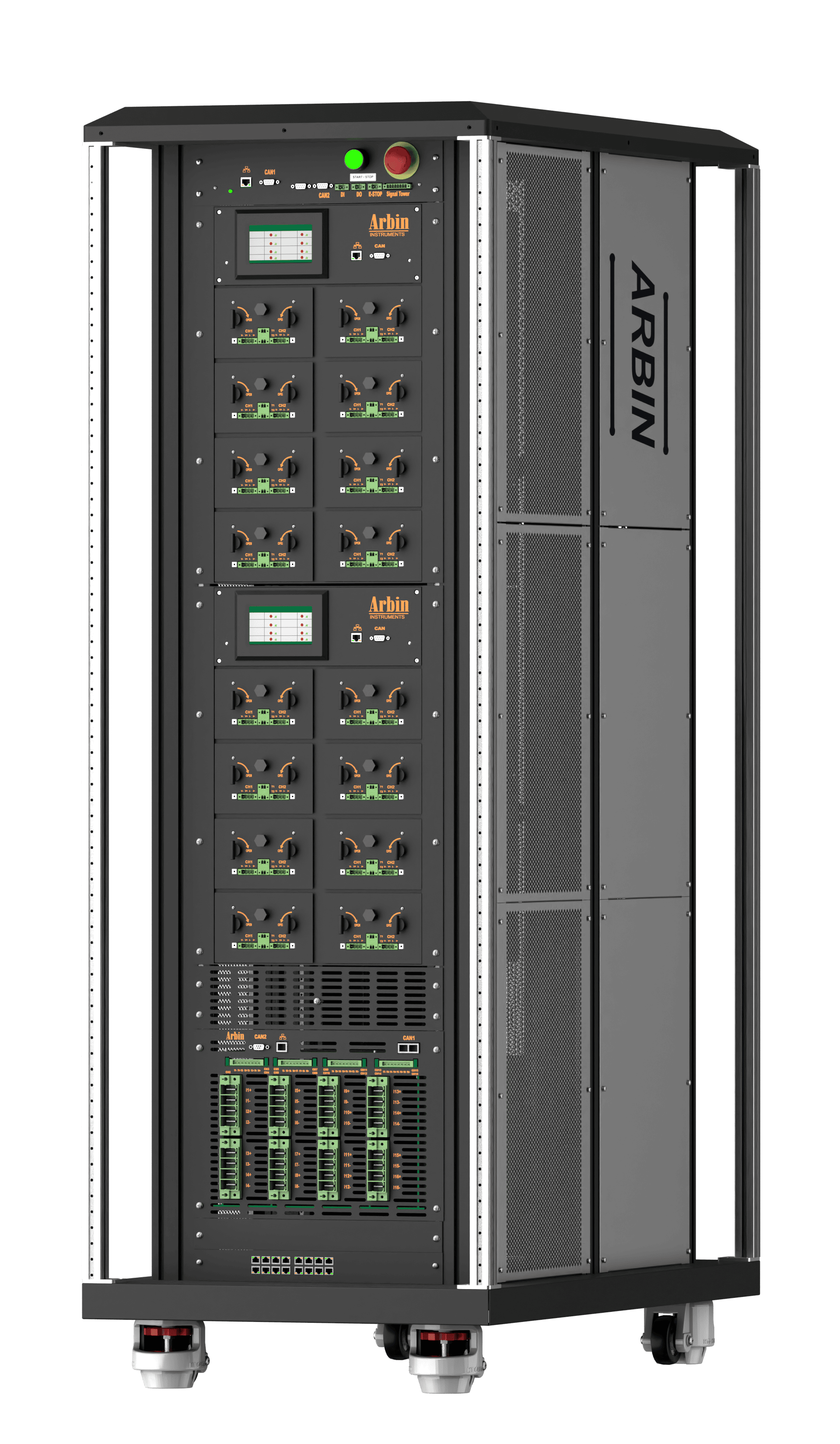Click the upper Arbin Instruments logo

(388, 225)
